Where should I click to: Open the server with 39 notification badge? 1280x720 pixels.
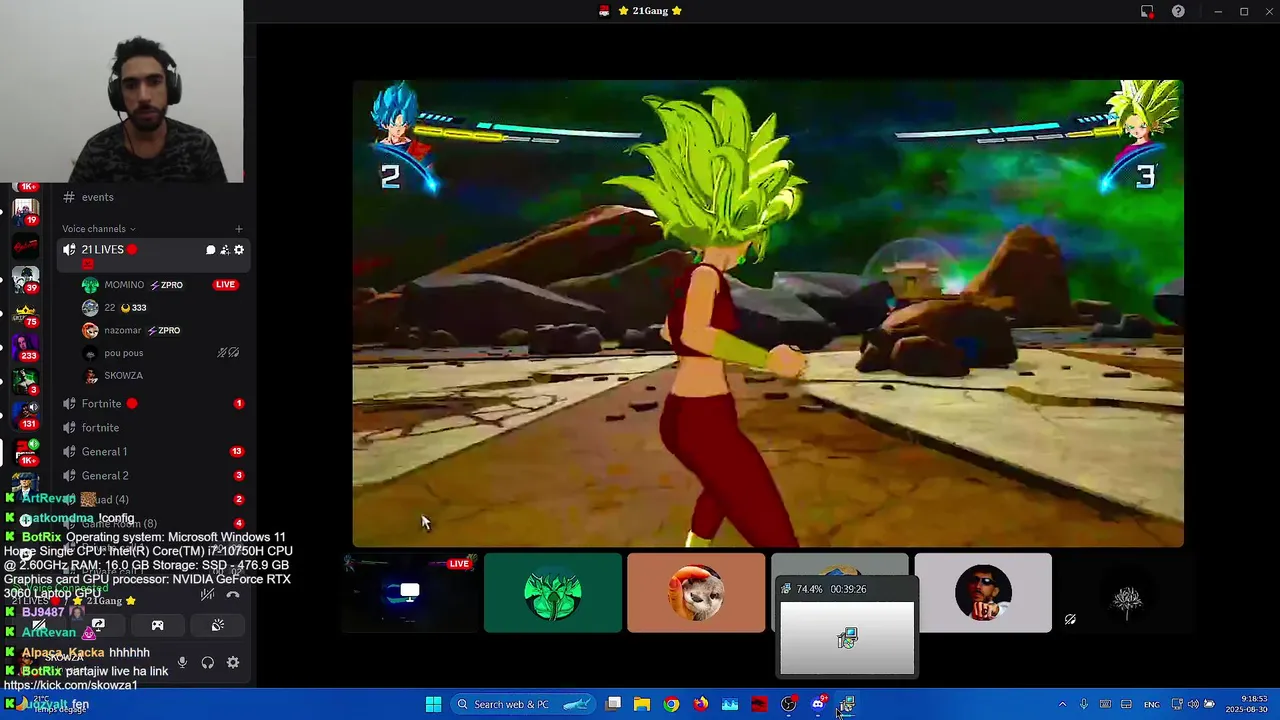(x=25, y=279)
